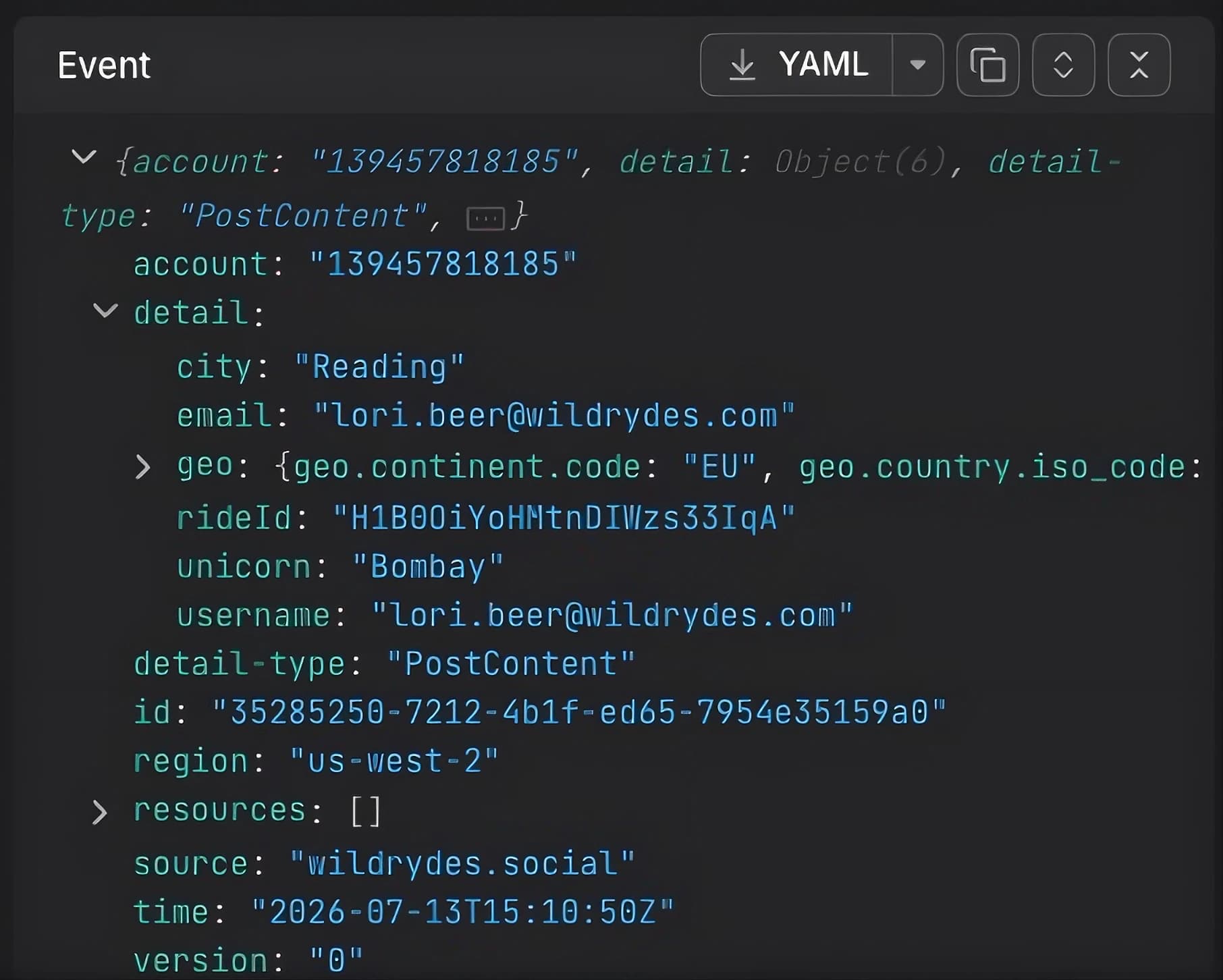Viewport: 1223px width, 980px height.
Task: Download the event as YAML
Action: [x=797, y=65]
